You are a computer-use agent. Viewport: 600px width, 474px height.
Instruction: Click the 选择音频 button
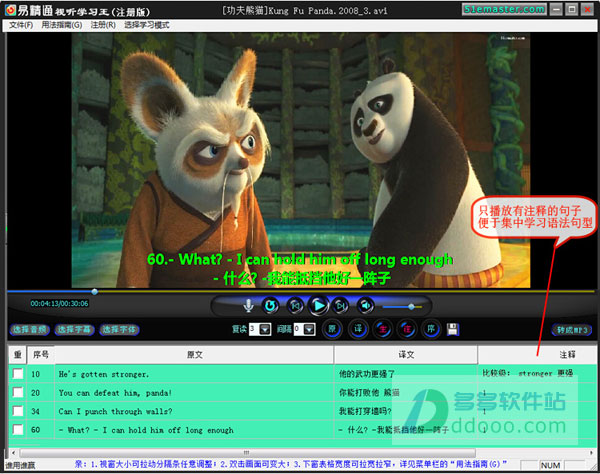(30, 329)
